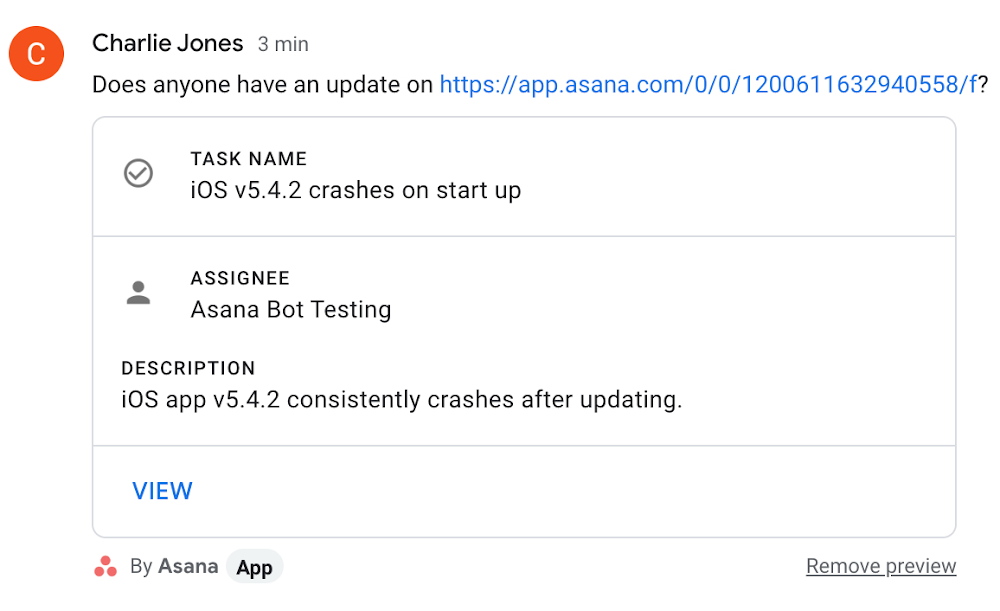Remove the Asana link preview
This screenshot has width=1000, height=611.
tap(881, 566)
